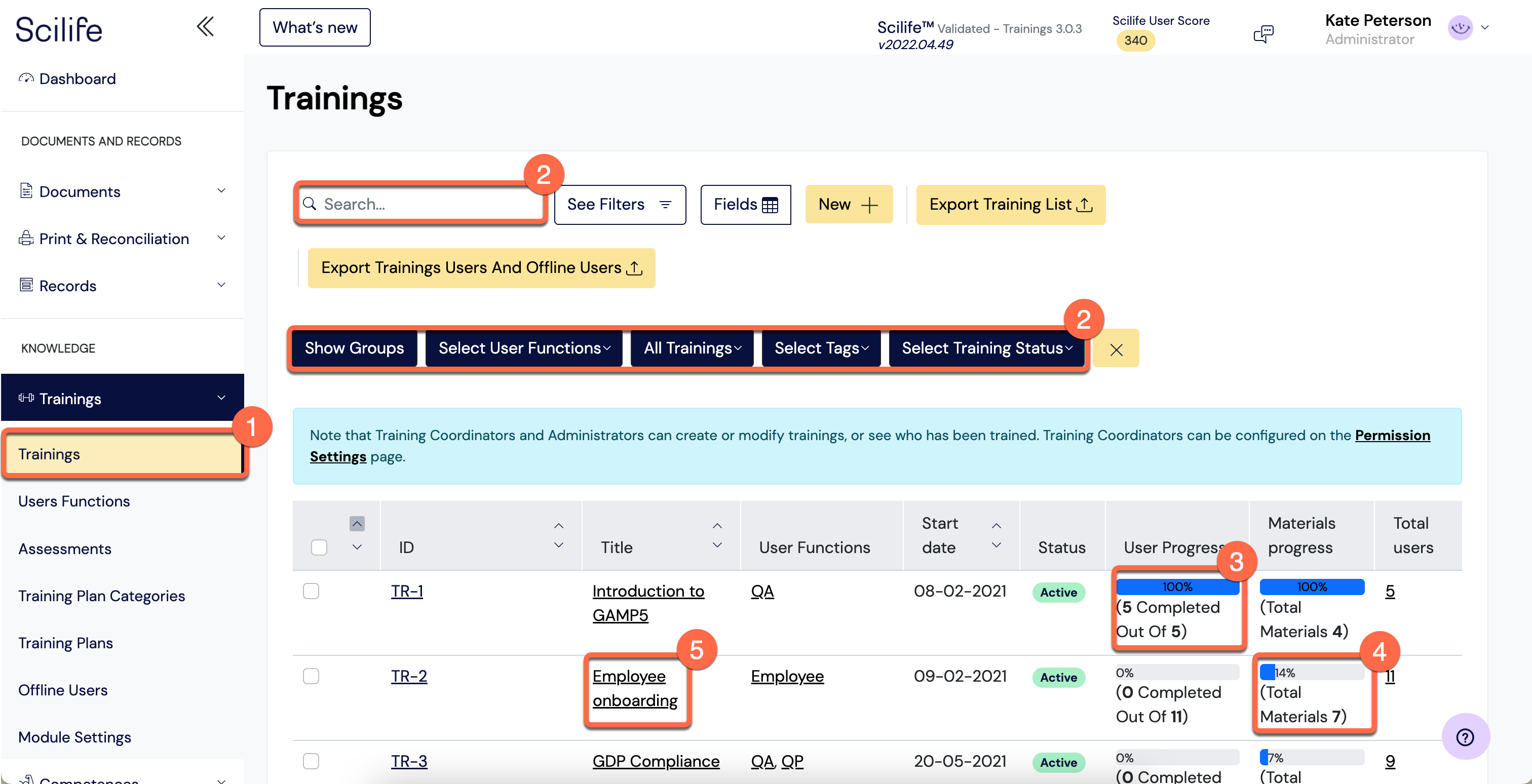Collapse the sidebar with double-chevron icon
The width and height of the screenshot is (1532, 784).
coord(205,27)
